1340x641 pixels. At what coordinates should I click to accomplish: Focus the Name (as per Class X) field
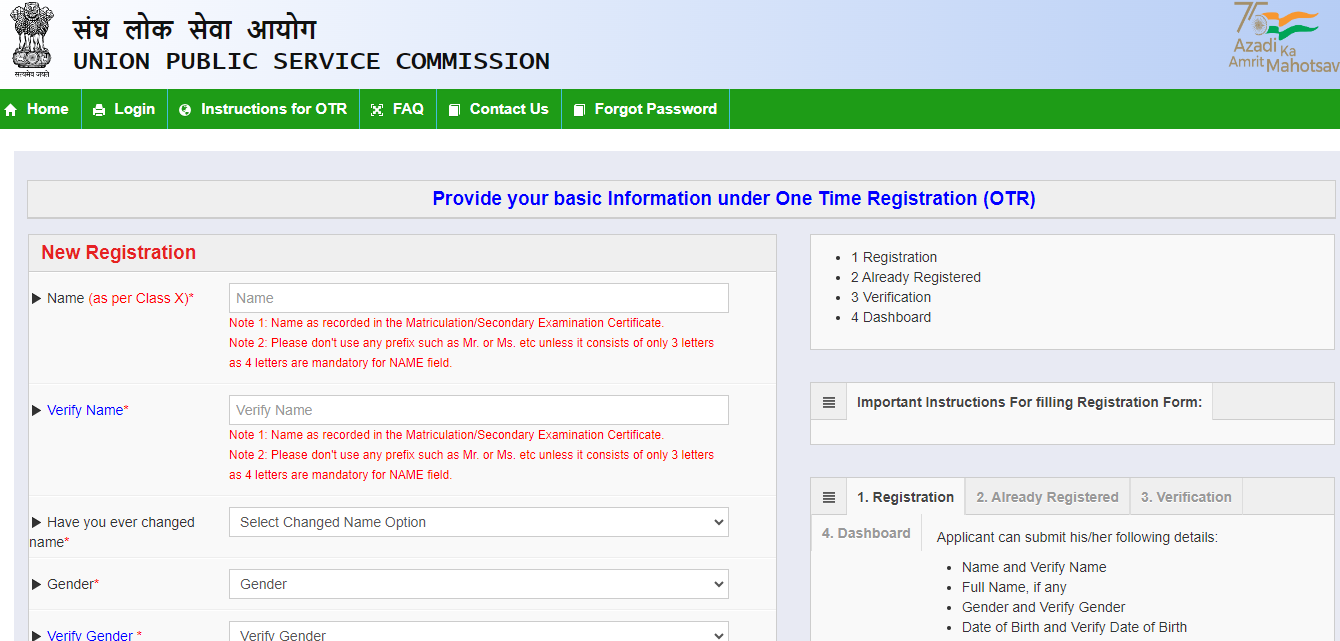[x=479, y=298]
